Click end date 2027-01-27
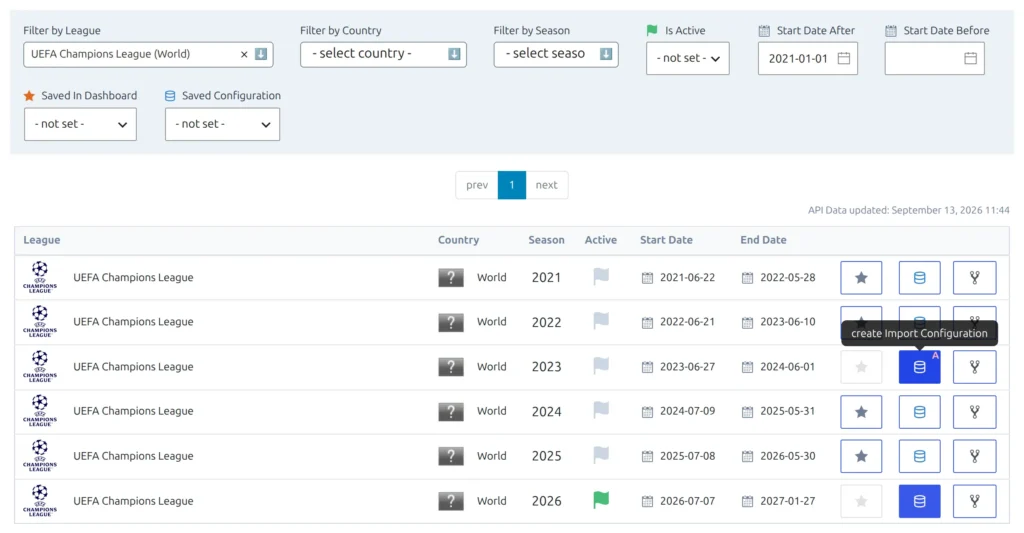 [788, 501]
